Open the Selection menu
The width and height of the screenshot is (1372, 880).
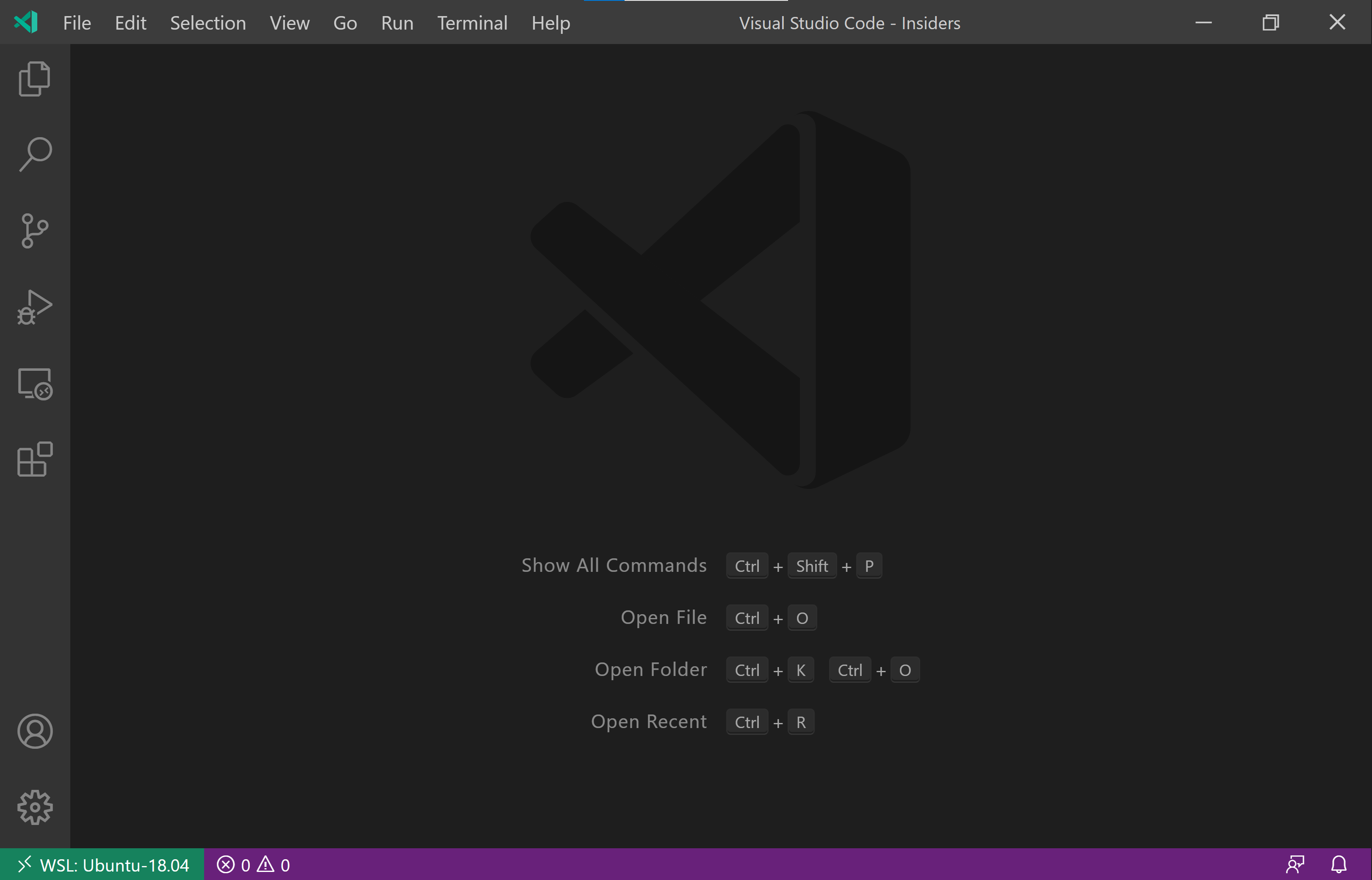point(207,23)
